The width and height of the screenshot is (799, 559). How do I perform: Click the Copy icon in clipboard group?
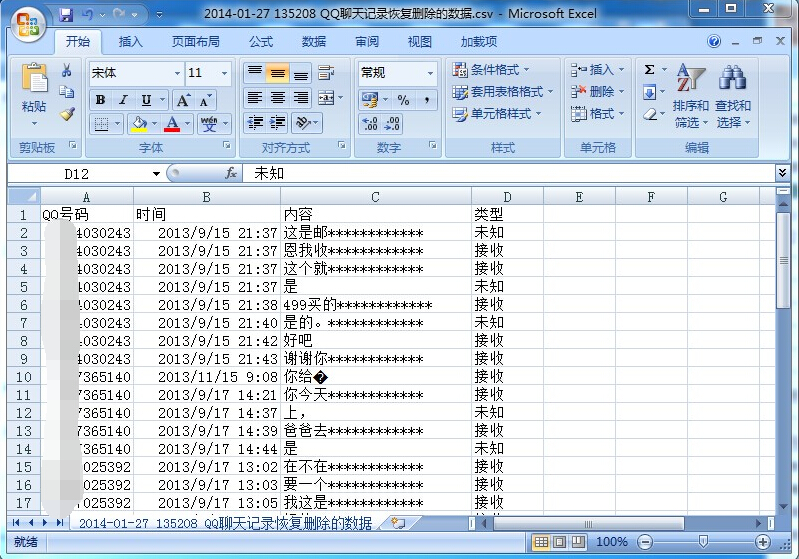point(67,92)
